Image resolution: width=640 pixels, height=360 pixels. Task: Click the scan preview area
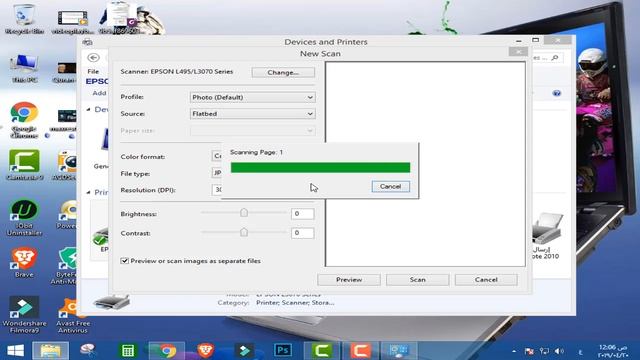pos(425,164)
